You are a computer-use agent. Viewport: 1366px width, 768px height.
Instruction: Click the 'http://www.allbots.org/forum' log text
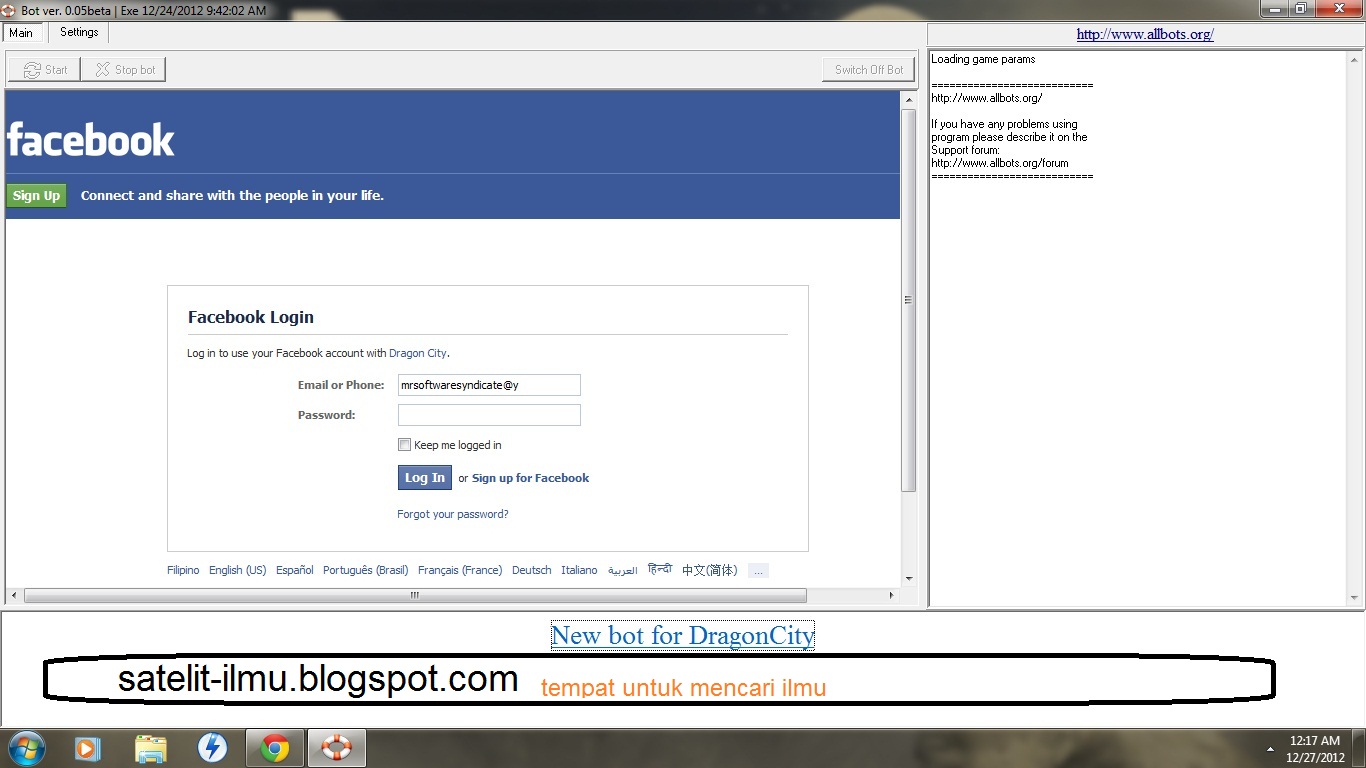[1000, 163]
